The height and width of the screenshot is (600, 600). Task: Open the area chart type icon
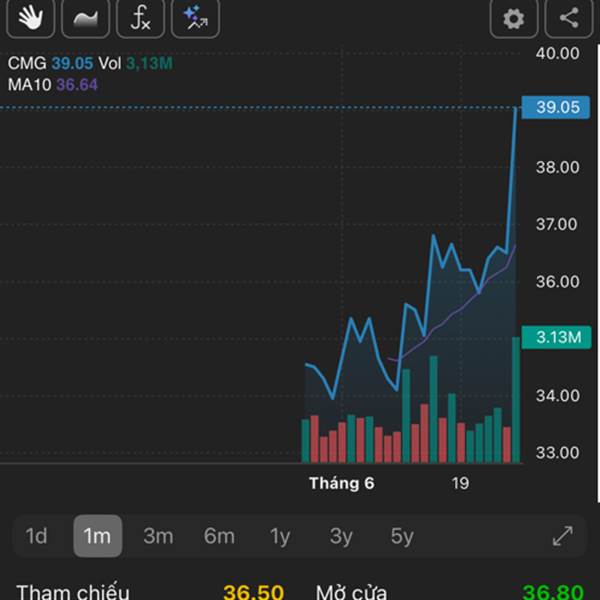(85, 18)
